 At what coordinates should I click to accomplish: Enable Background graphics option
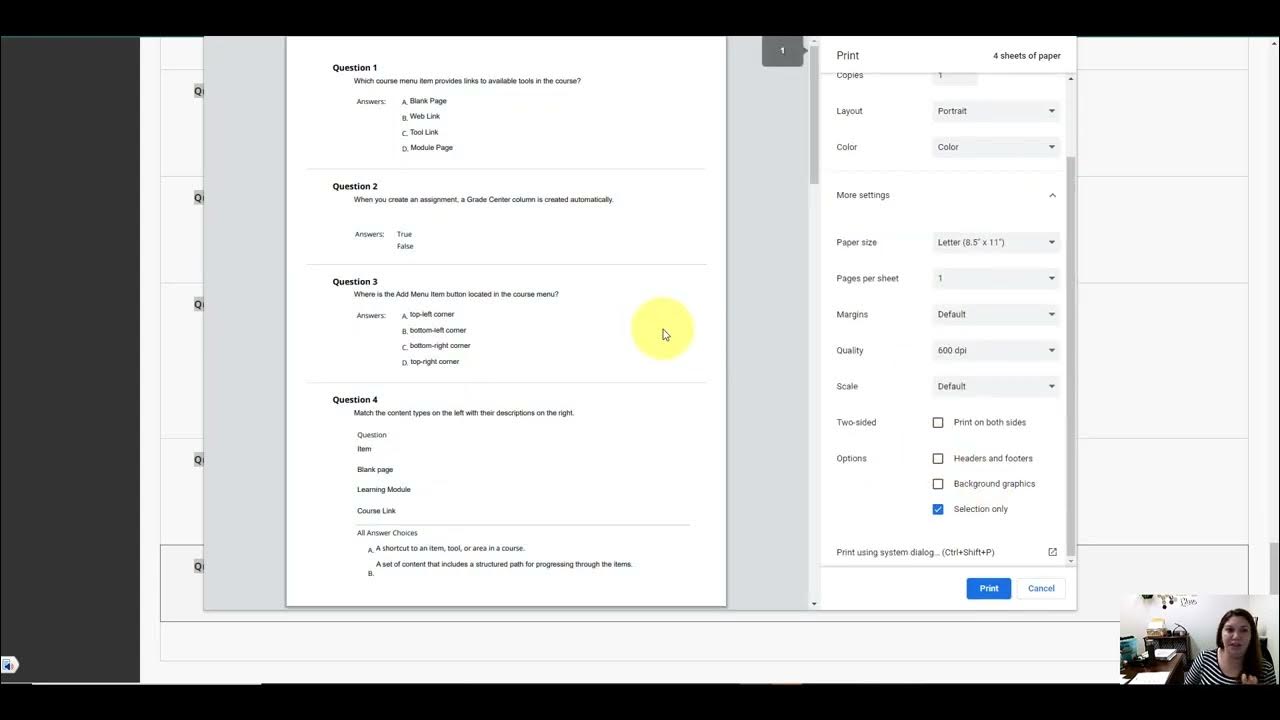(x=938, y=483)
